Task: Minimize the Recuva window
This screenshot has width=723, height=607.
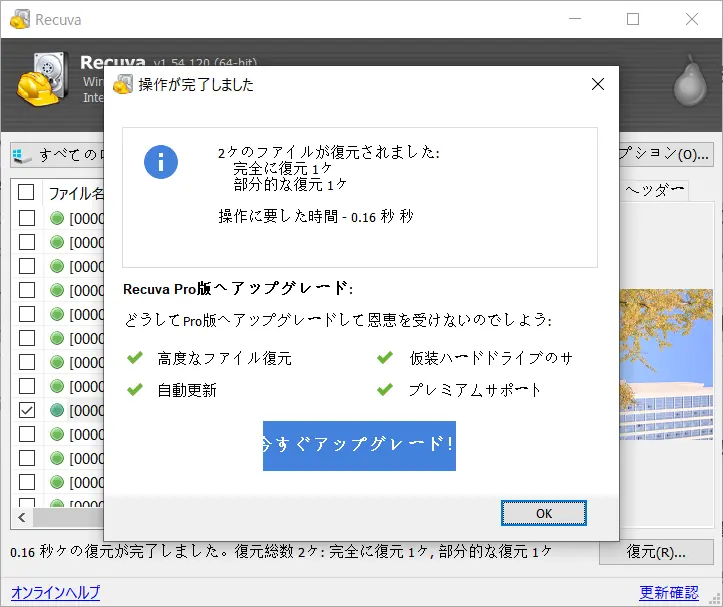Action: 575,19
